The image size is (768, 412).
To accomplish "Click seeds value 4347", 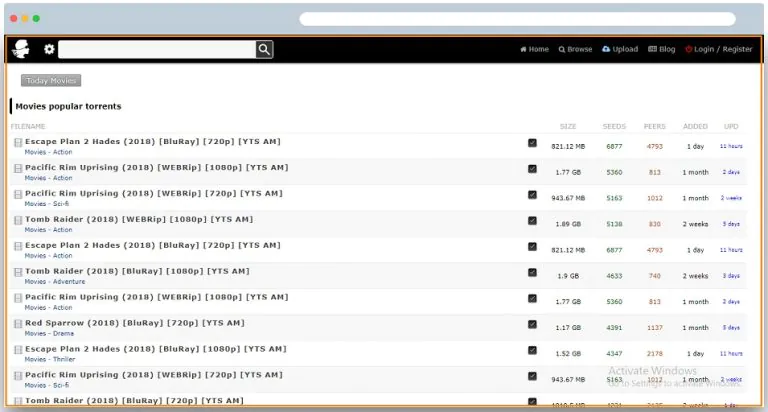I will [614, 354].
